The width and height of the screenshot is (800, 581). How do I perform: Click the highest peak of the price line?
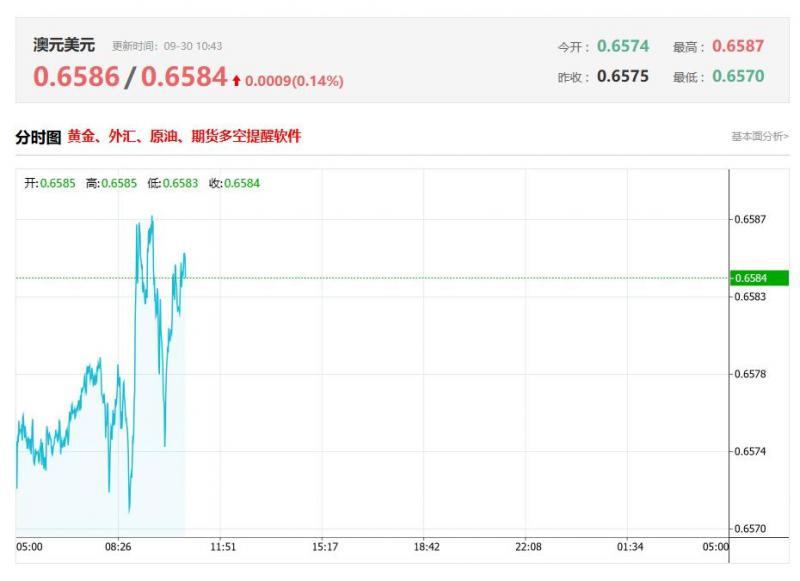tap(152, 217)
